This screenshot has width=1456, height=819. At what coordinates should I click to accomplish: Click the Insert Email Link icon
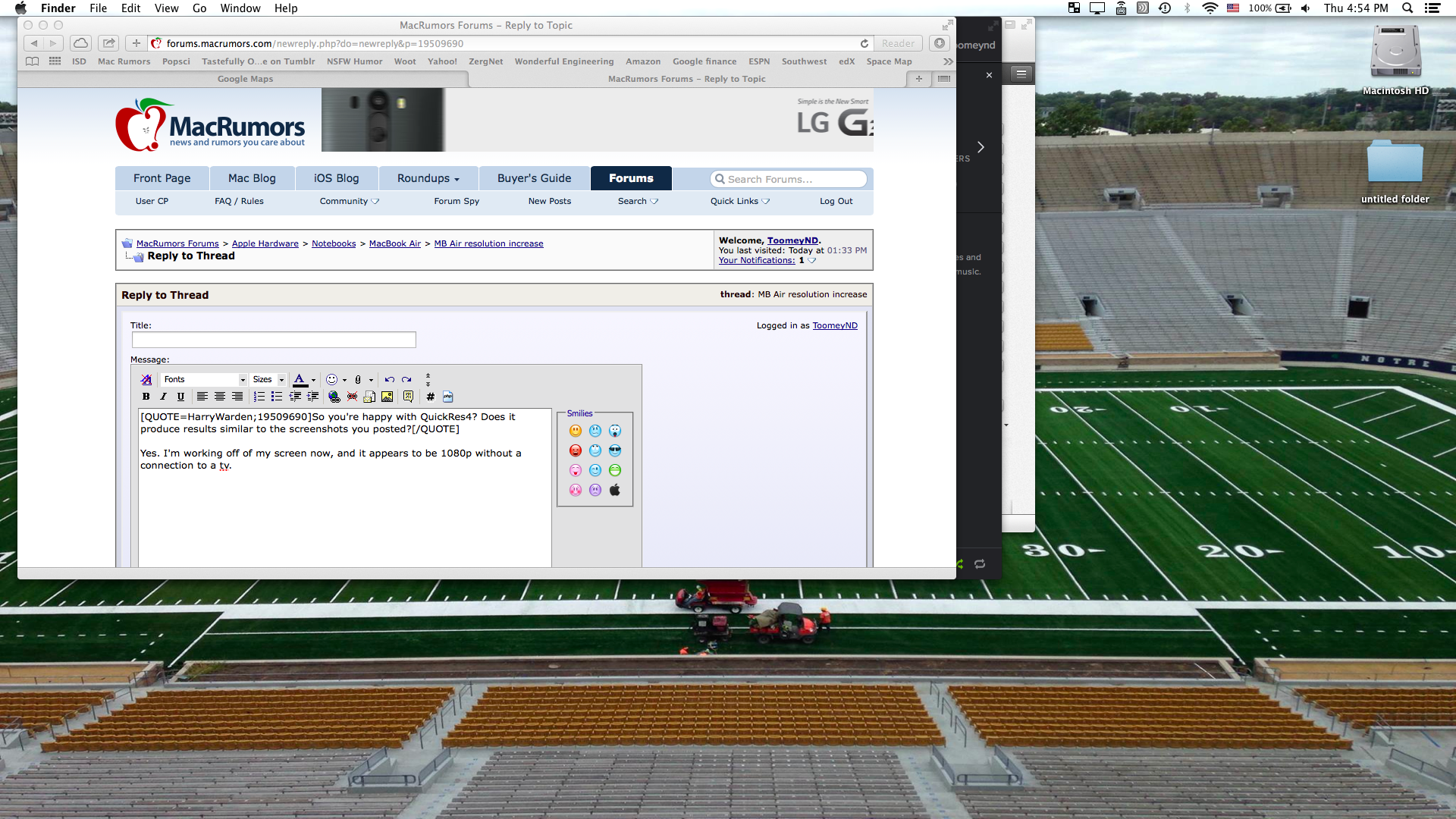point(369,397)
